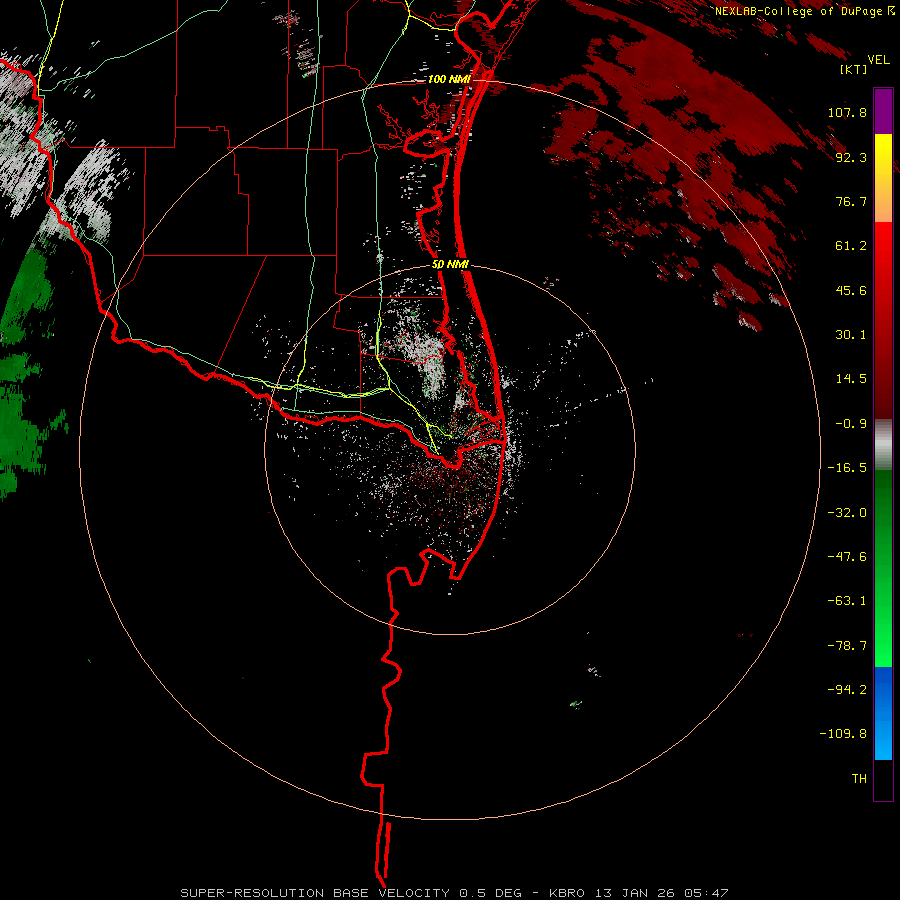This screenshot has width=900, height=900.
Task: Click the 61.2 legend value
Action: [851, 246]
